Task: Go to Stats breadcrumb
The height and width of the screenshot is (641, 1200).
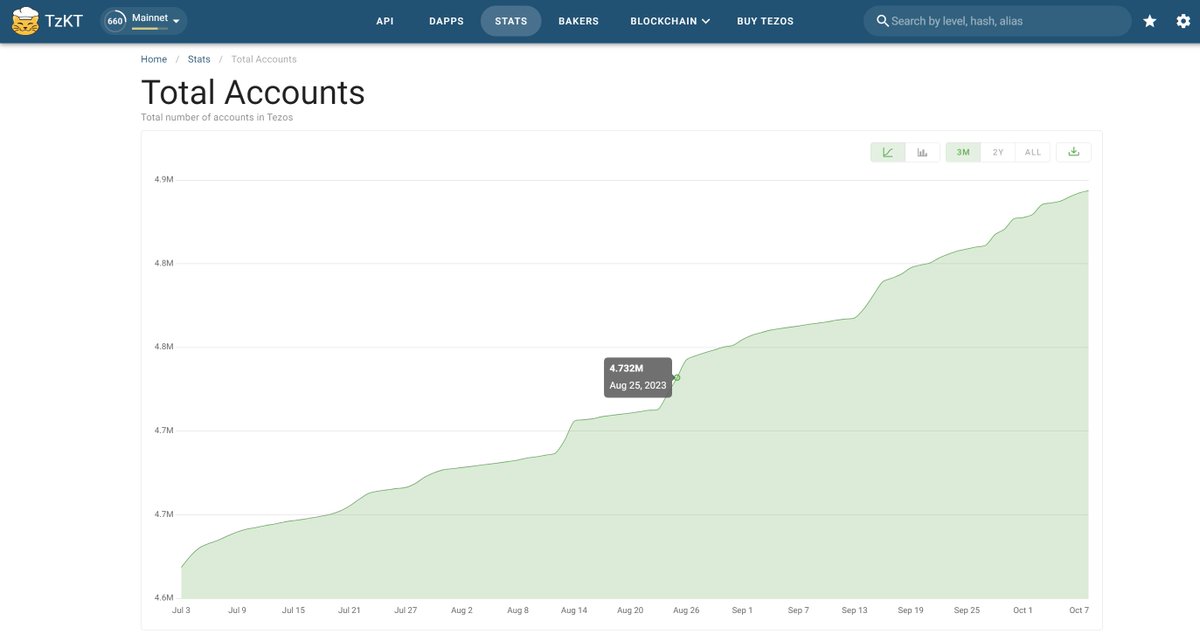Action: tap(199, 59)
